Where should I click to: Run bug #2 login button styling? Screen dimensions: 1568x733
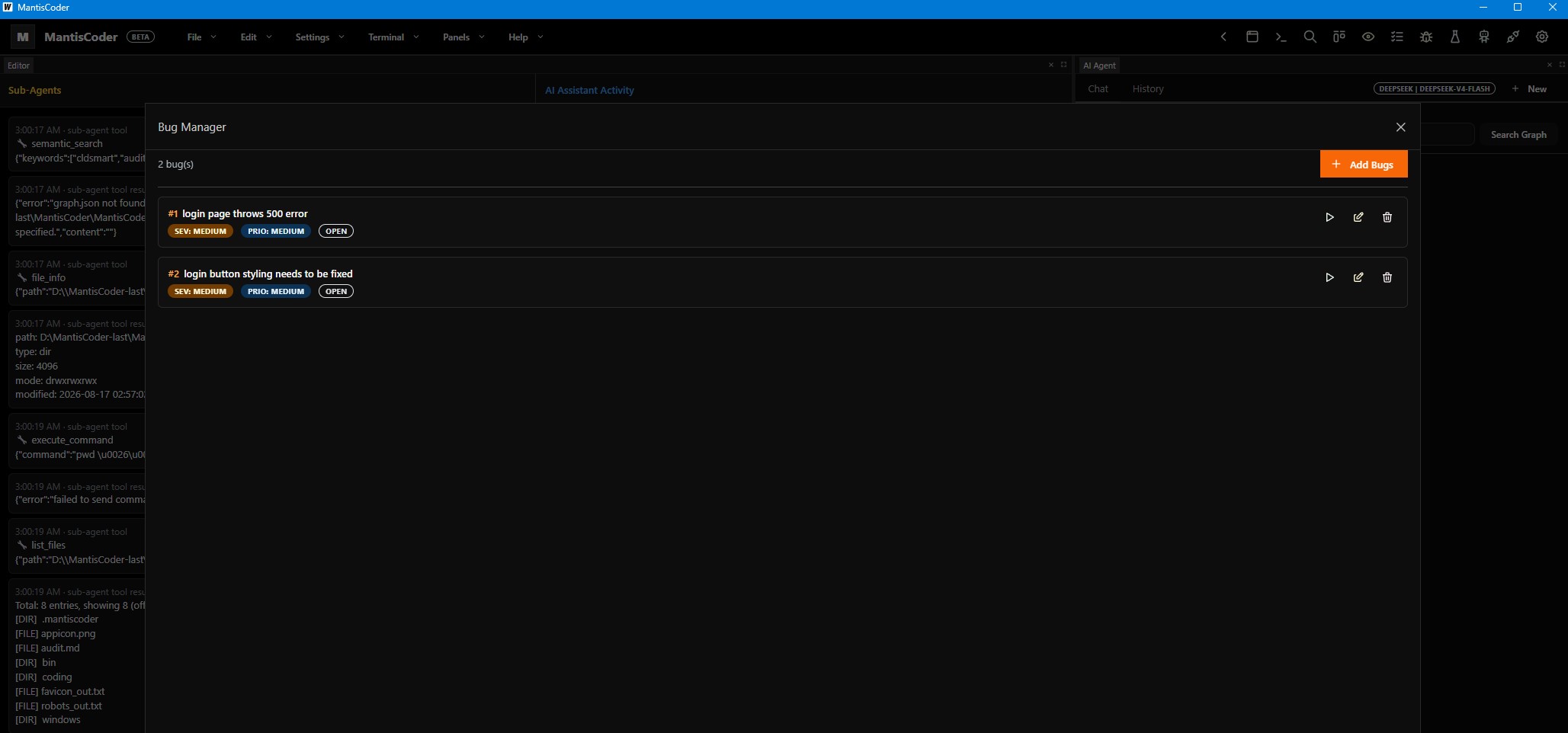(x=1329, y=277)
